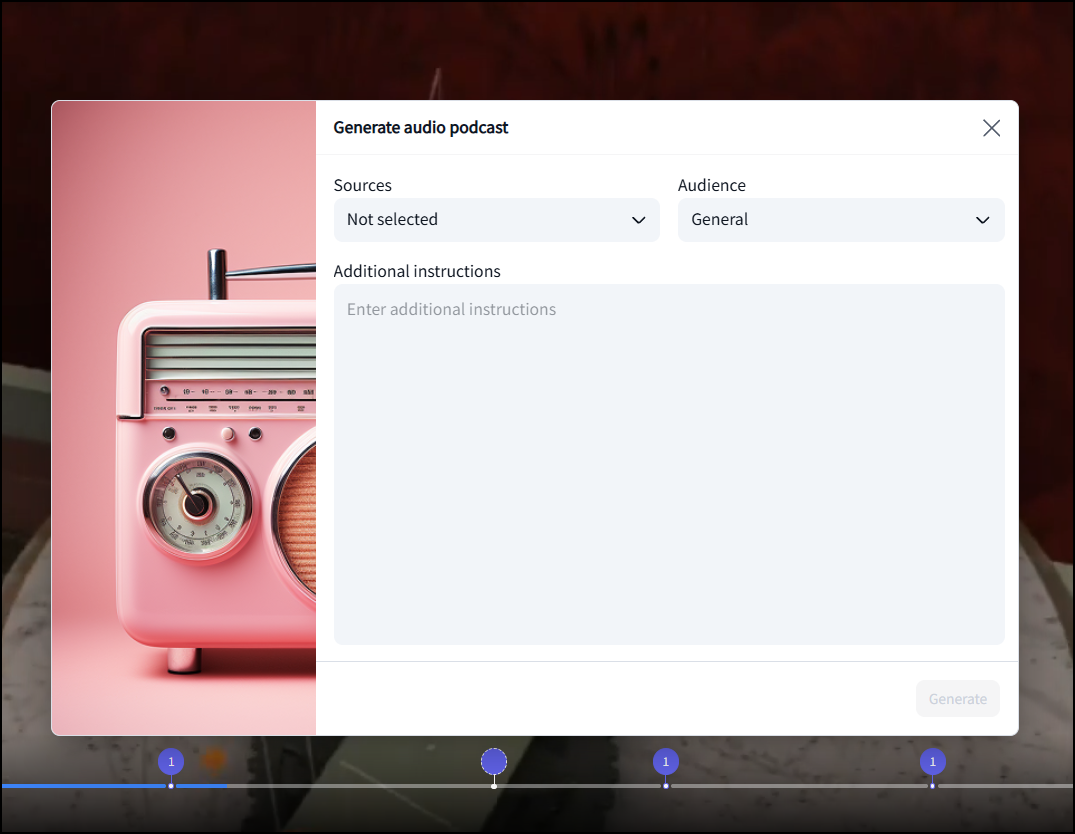The width and height of the screenshot is (1075, 834).
Task: Click the third timeline marker labeled 1
Action: (666, 762)
